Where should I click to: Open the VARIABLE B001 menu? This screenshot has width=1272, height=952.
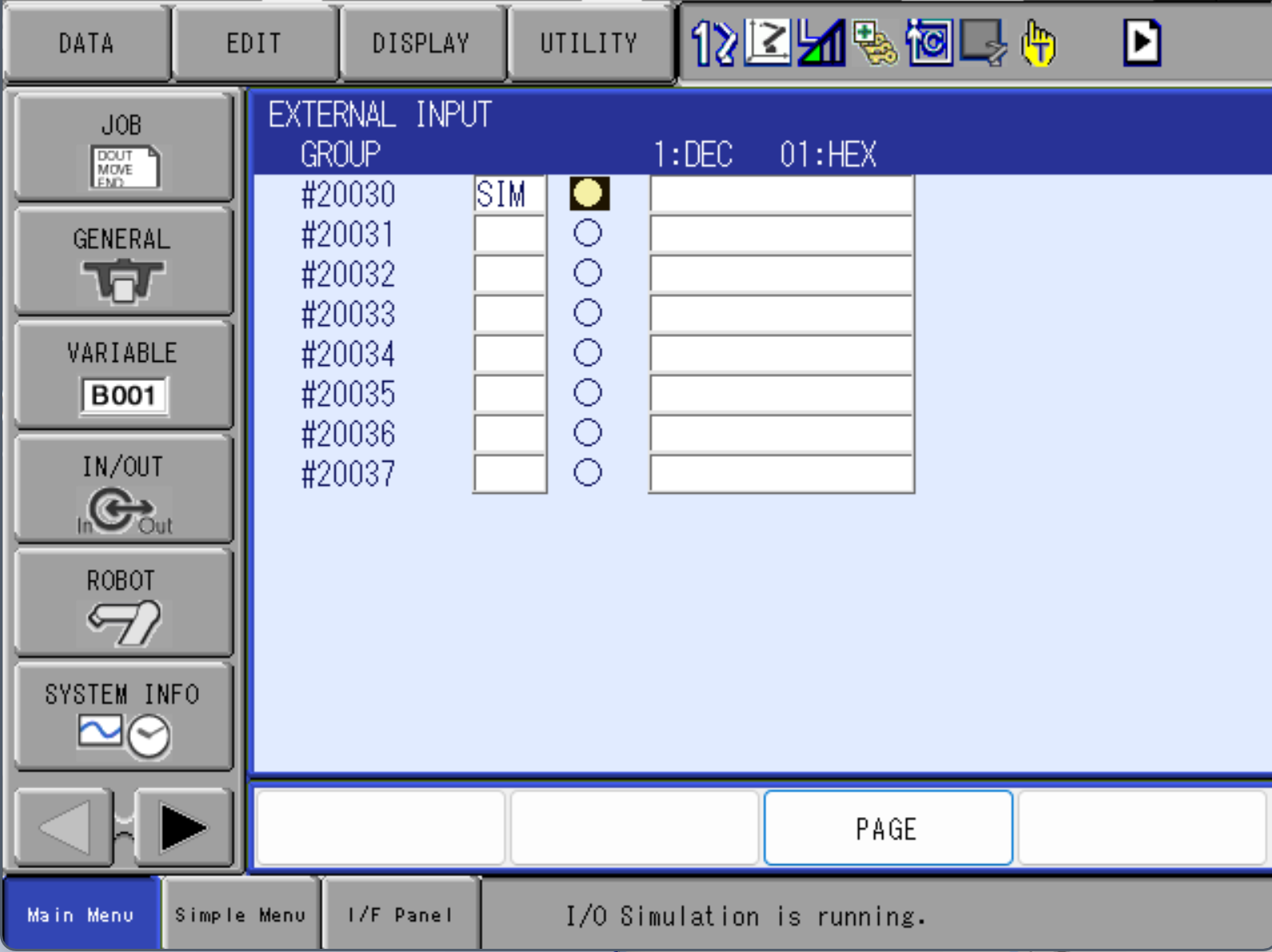pos(123,375)
